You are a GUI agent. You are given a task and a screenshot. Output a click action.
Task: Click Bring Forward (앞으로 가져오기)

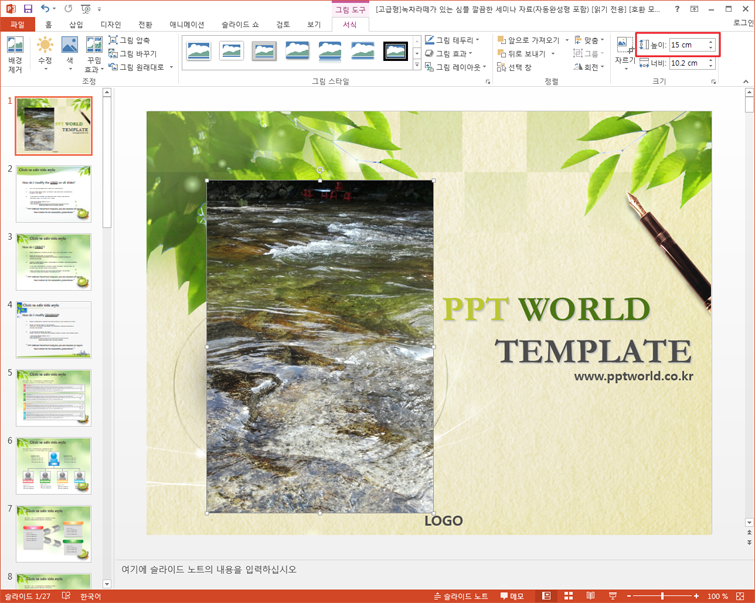(x=528, y=40)
